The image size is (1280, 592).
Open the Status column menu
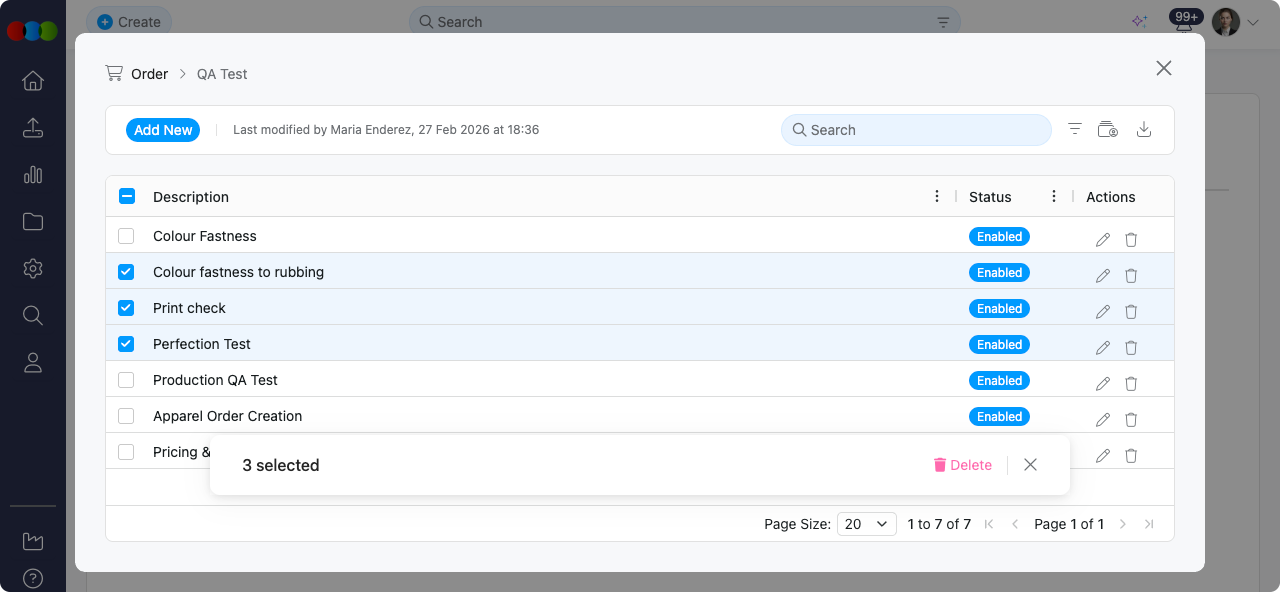[x=1054, y=197]
